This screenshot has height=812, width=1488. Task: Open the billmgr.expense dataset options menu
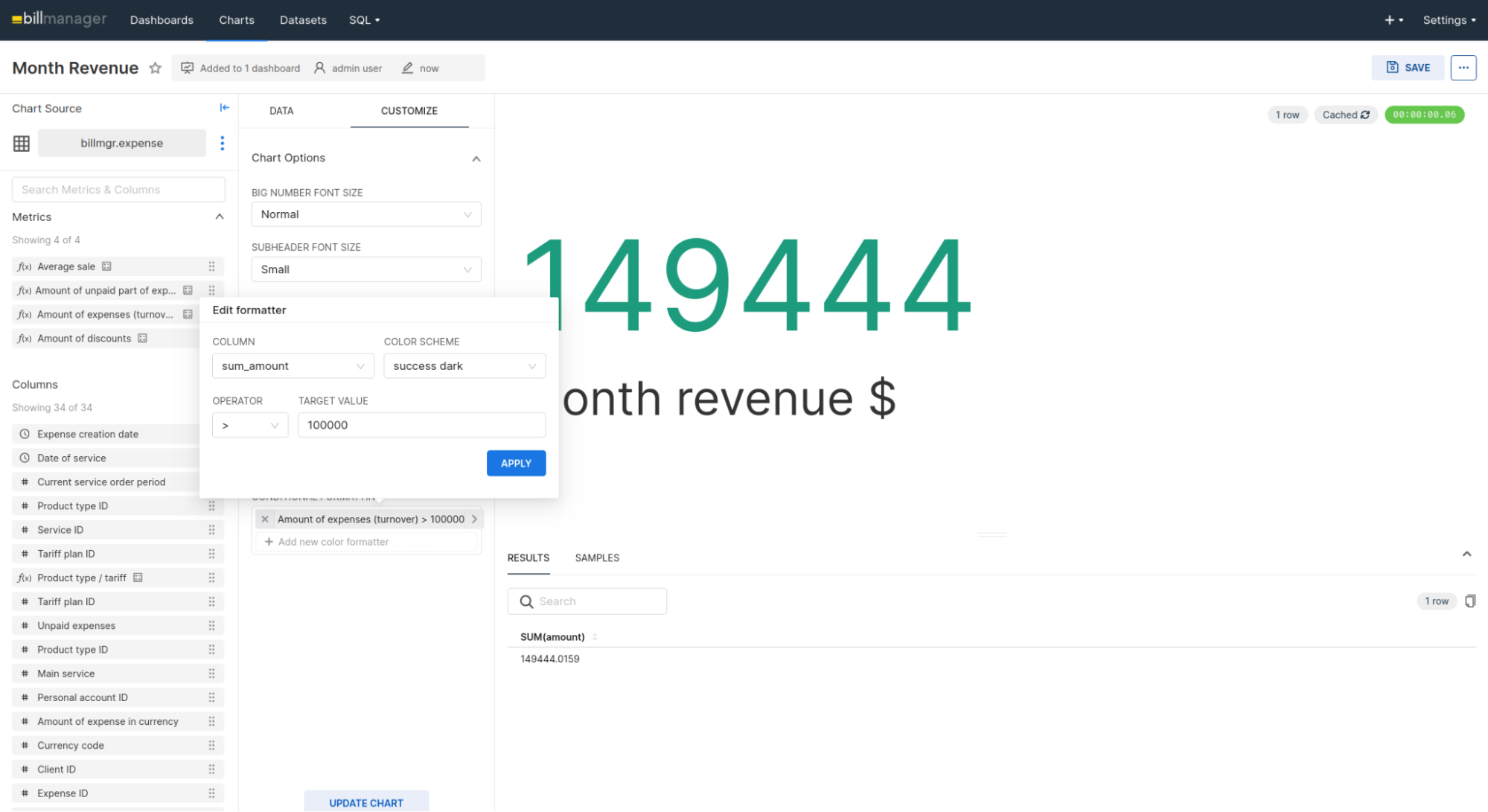222,143
